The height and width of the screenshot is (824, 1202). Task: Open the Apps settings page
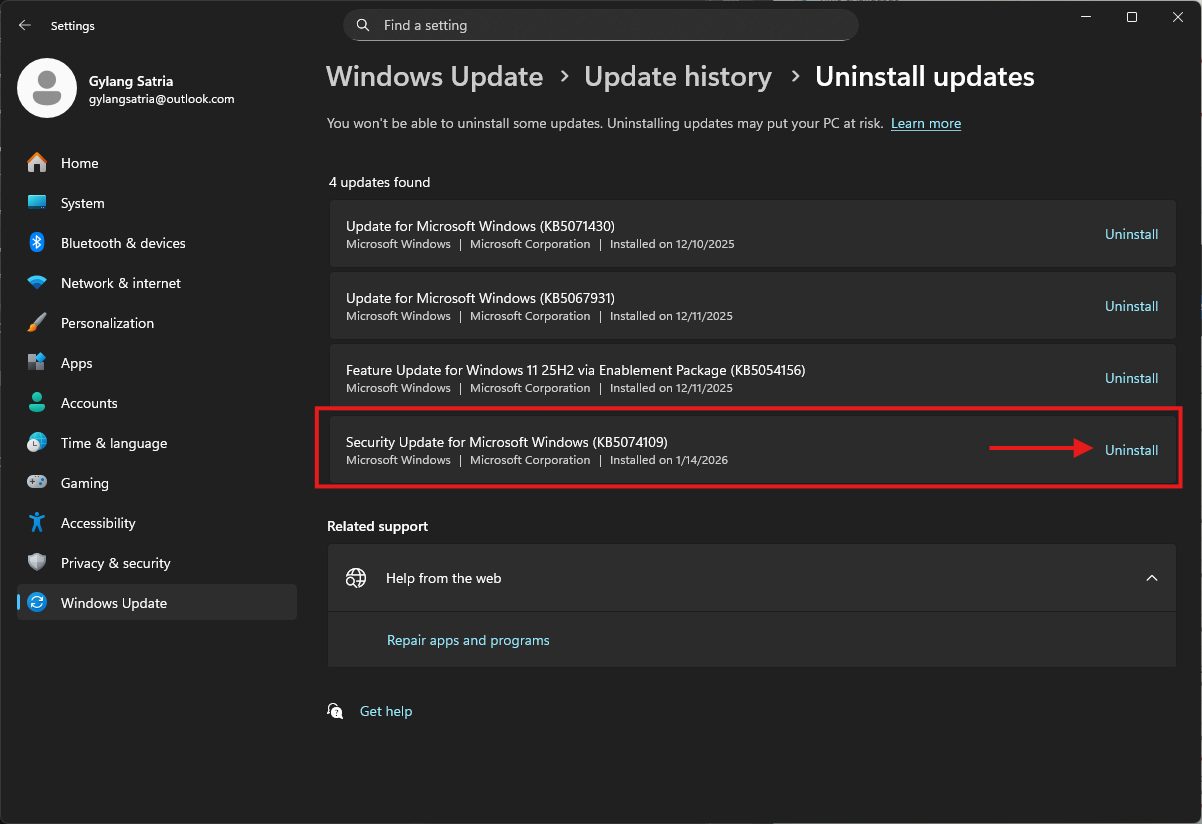tap(76, 363)
